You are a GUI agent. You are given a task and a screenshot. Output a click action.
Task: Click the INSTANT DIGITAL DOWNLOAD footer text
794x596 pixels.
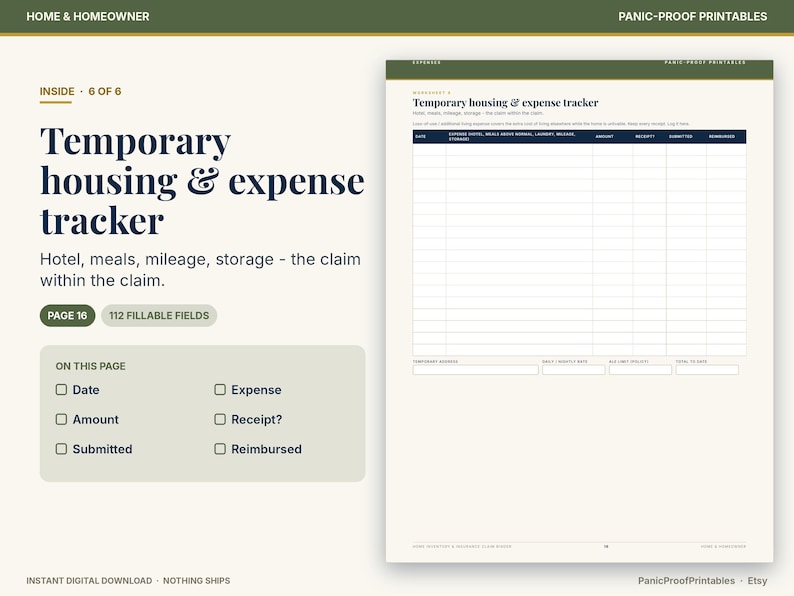click(128, 580)
